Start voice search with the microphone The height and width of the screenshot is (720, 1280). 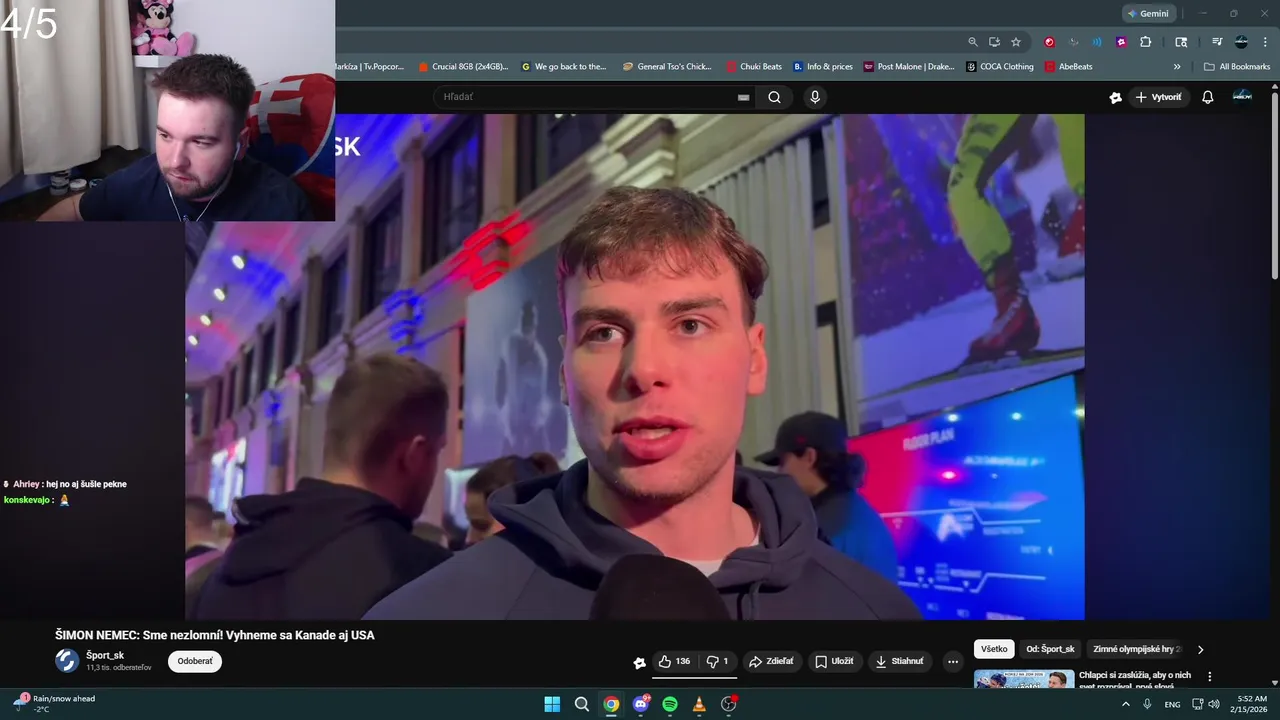[x=815, y=97]
